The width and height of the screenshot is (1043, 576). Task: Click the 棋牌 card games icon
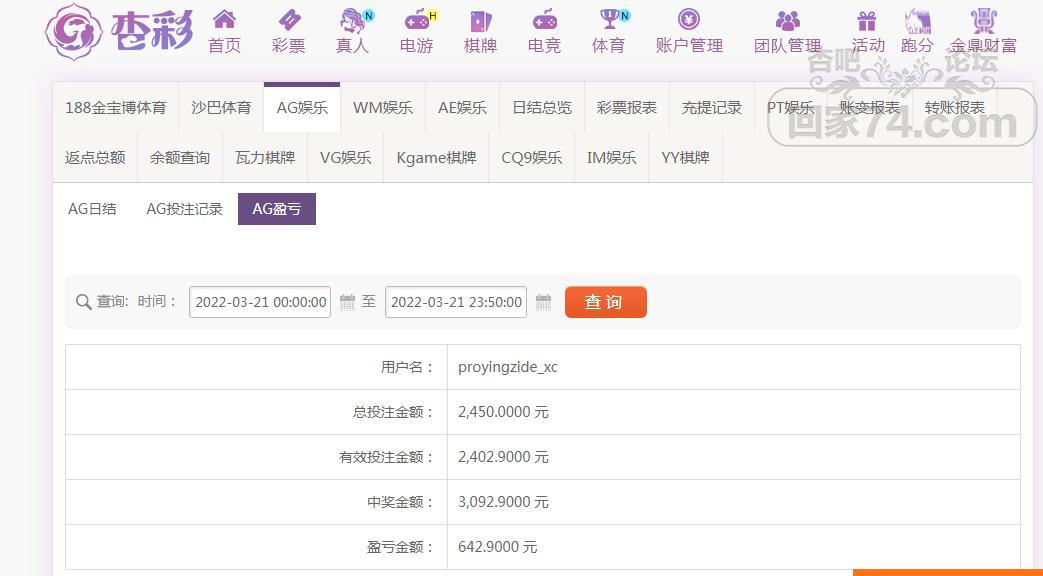481,20
